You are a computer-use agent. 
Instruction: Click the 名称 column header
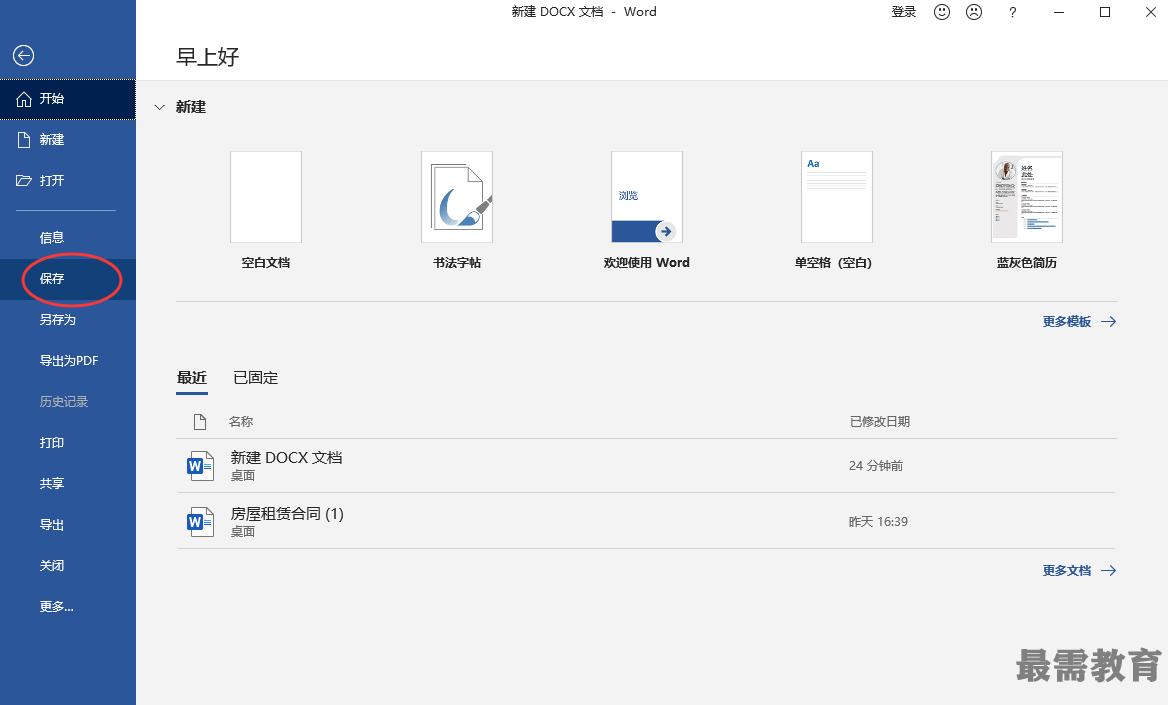pyautogui.click(x=241, y=422)
